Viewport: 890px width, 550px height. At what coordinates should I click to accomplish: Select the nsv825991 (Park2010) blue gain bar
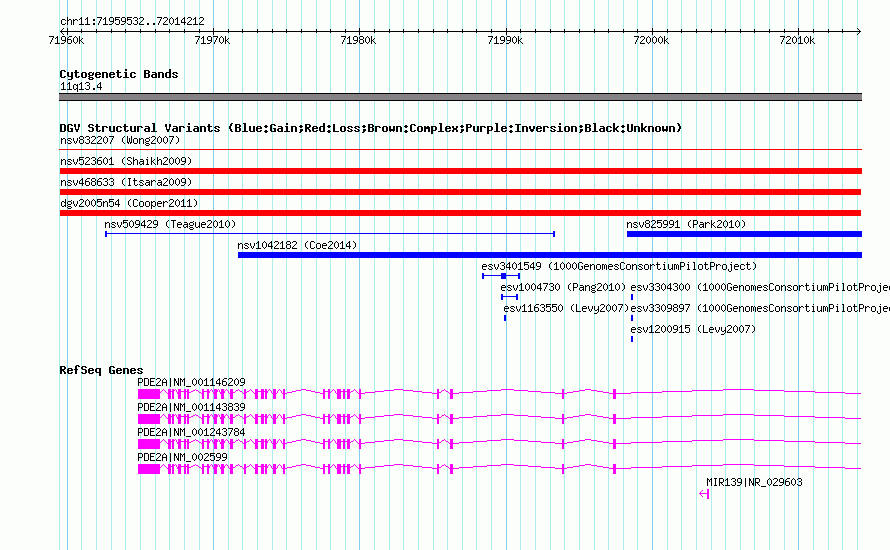point(744,234)
